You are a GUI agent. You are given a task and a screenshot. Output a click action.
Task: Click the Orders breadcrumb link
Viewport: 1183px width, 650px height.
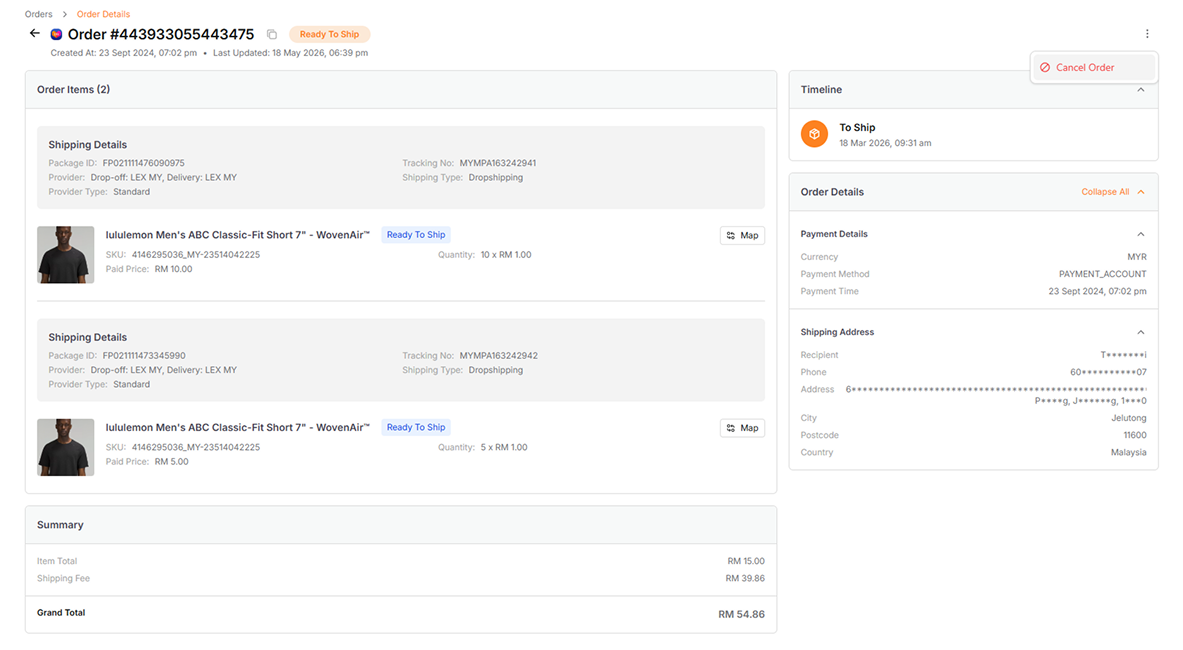[38, 14]
